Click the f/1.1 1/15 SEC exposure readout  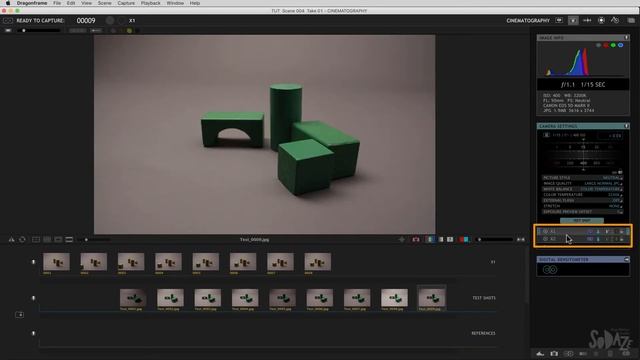[583, 84]
